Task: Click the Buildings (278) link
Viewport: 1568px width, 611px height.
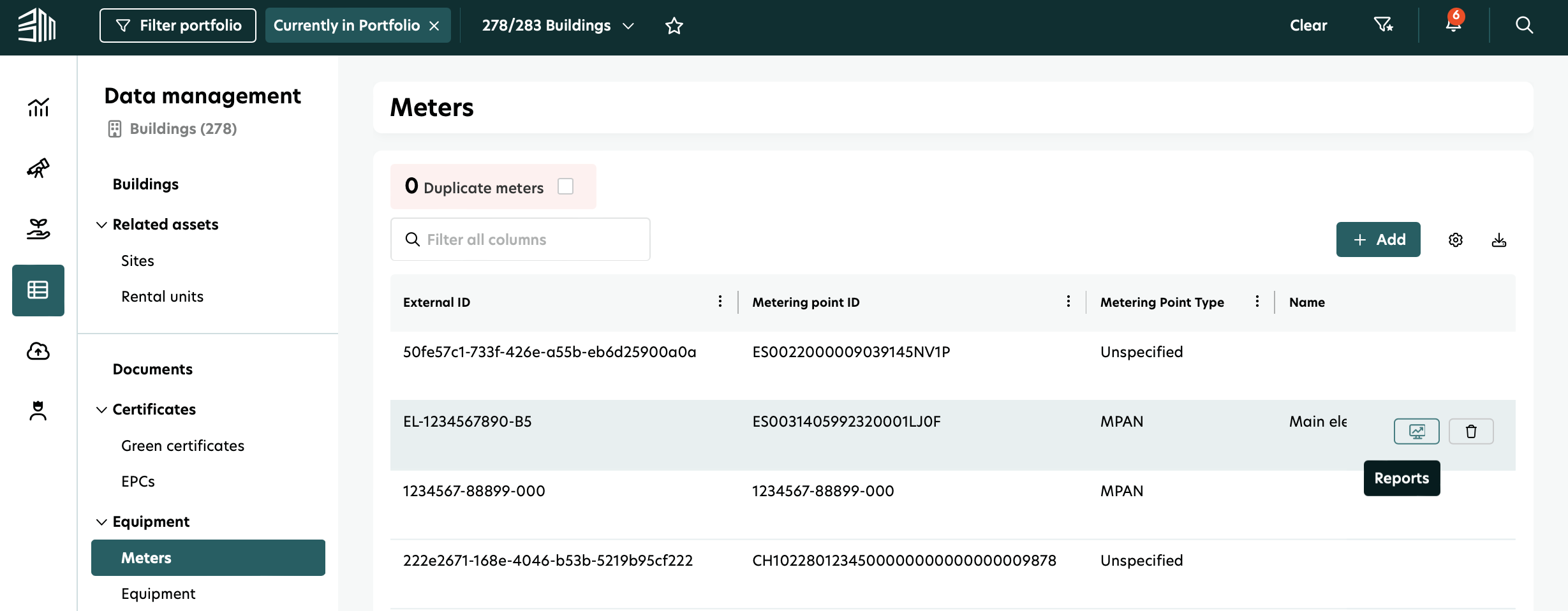Action: coord(183,129)
